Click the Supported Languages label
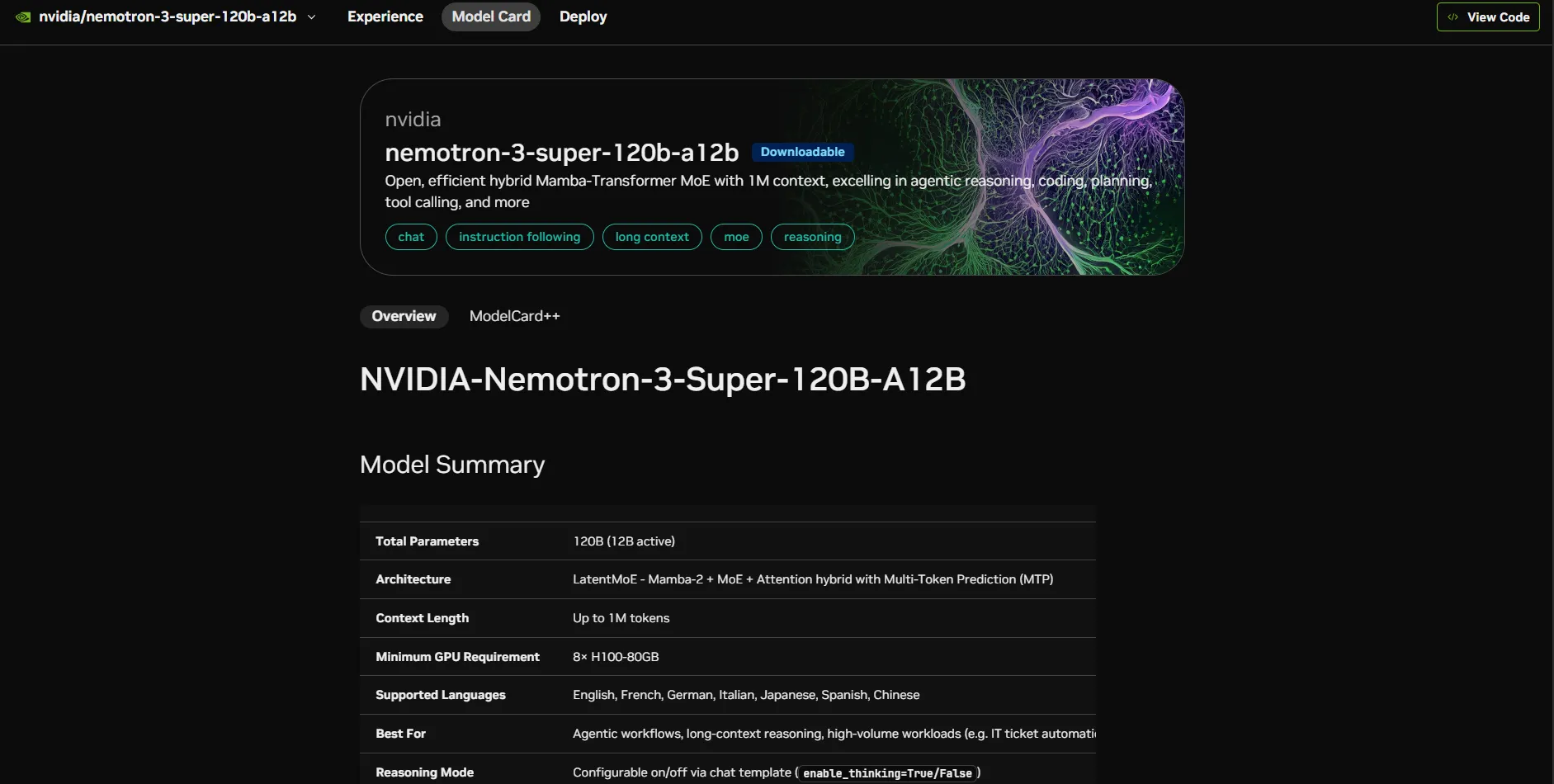Screen dimensions: 1554x784 pyautogui.click(x=440, y=695)
